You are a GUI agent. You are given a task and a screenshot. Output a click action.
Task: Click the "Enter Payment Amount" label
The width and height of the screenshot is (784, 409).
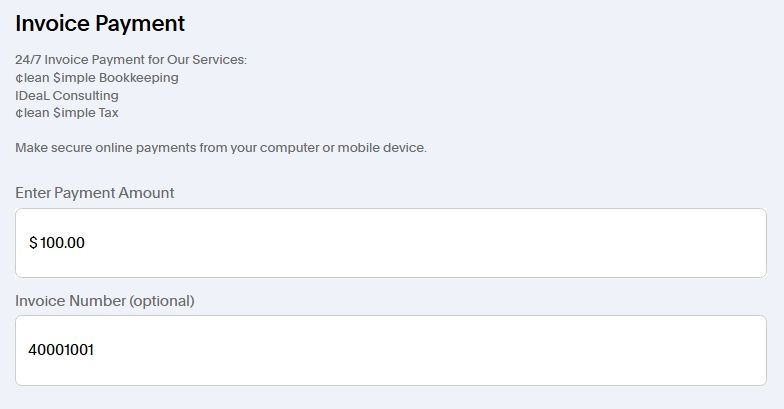pos(95,193)
